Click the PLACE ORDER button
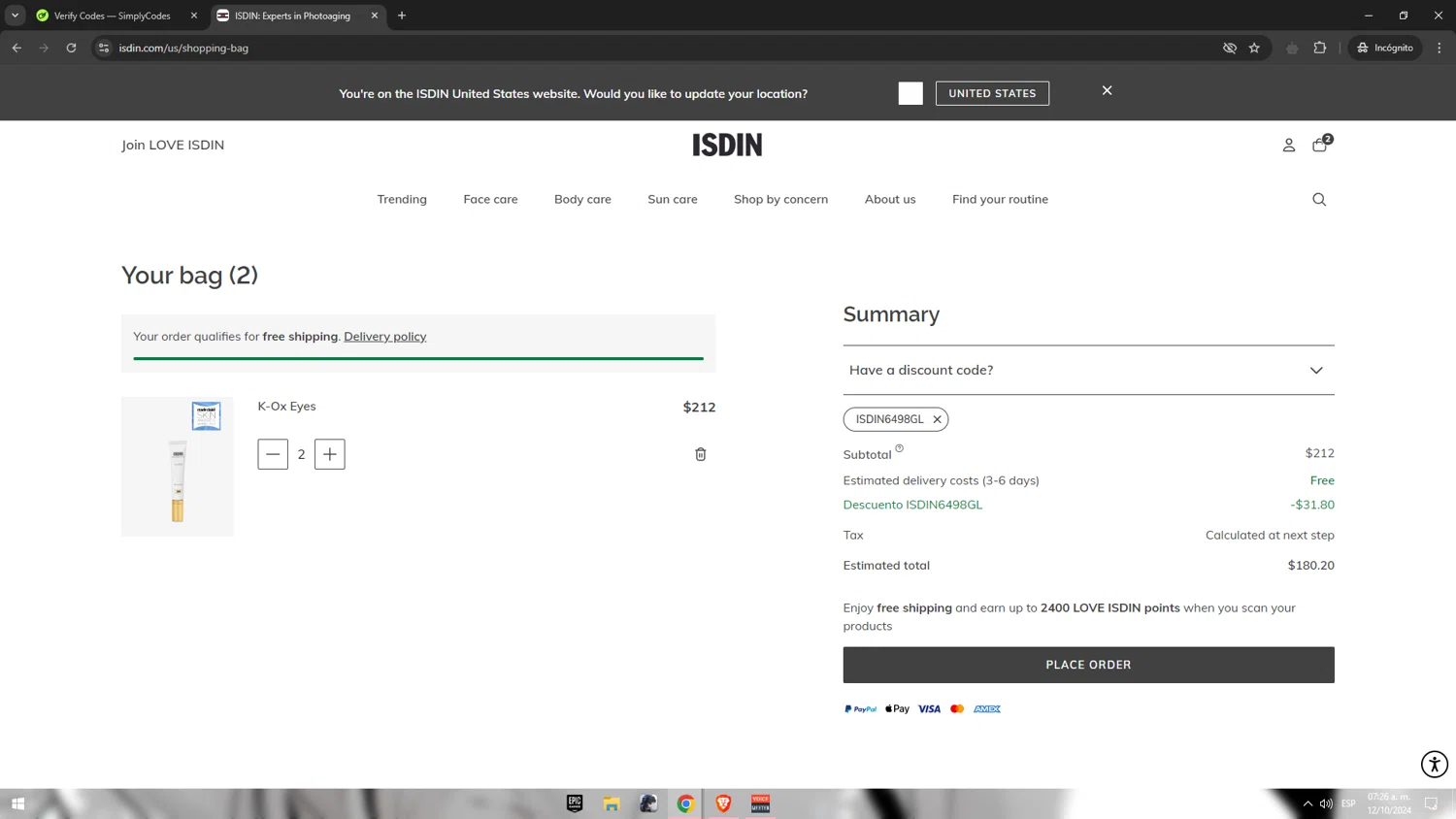 click(1088, 665)
